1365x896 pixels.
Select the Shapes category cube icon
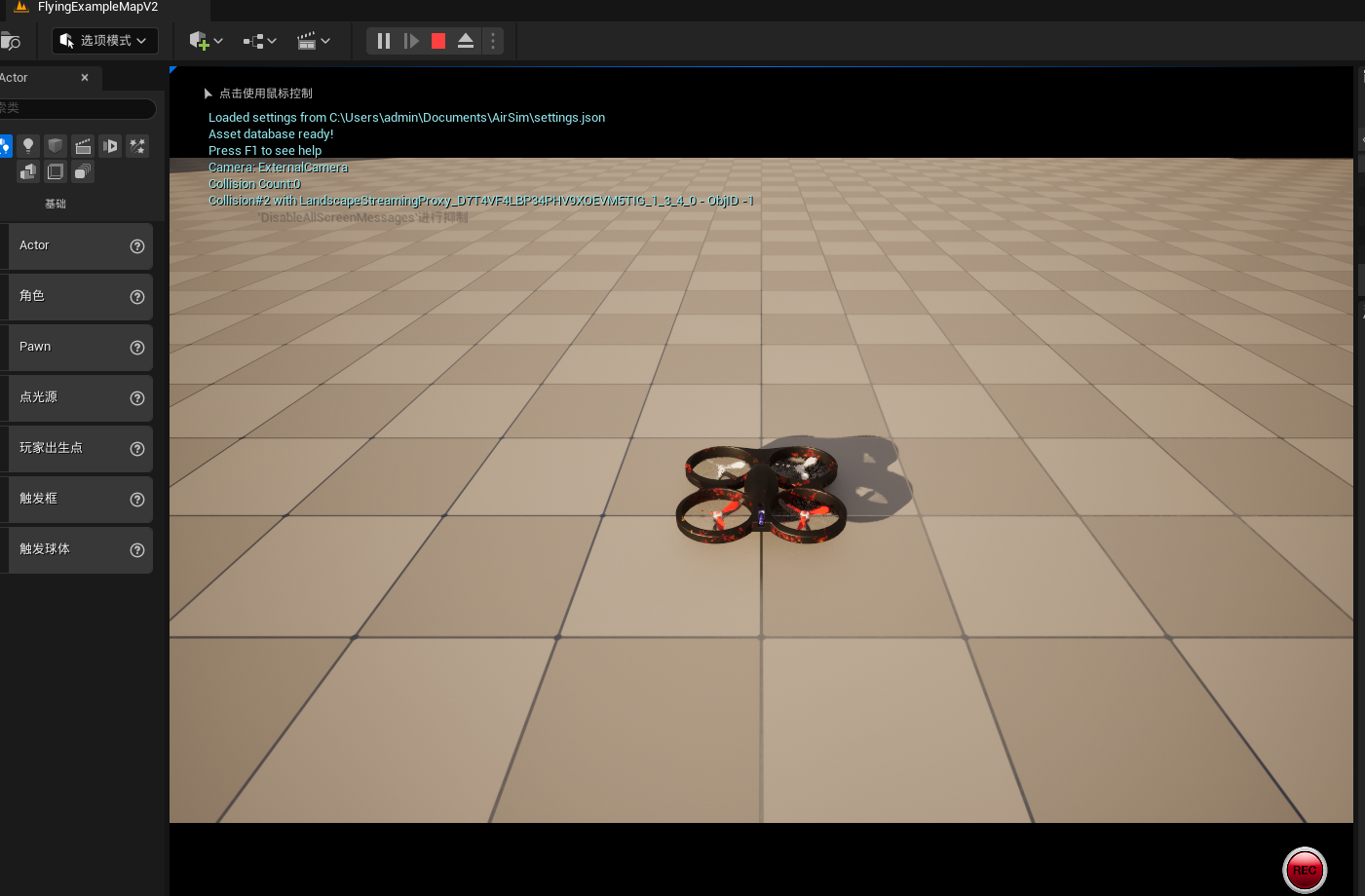56,146
